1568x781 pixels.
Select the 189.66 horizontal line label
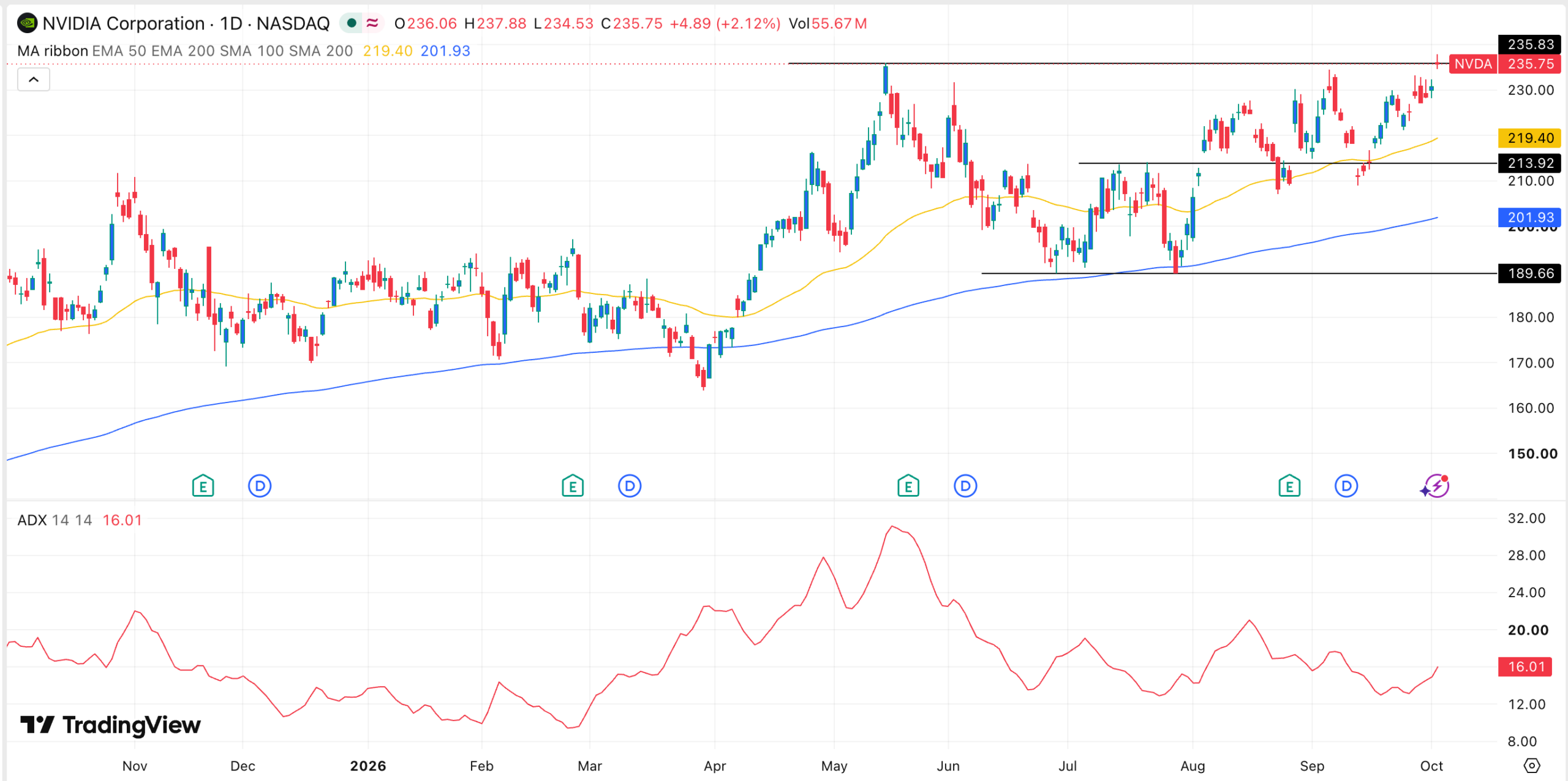click(1530, 273)
